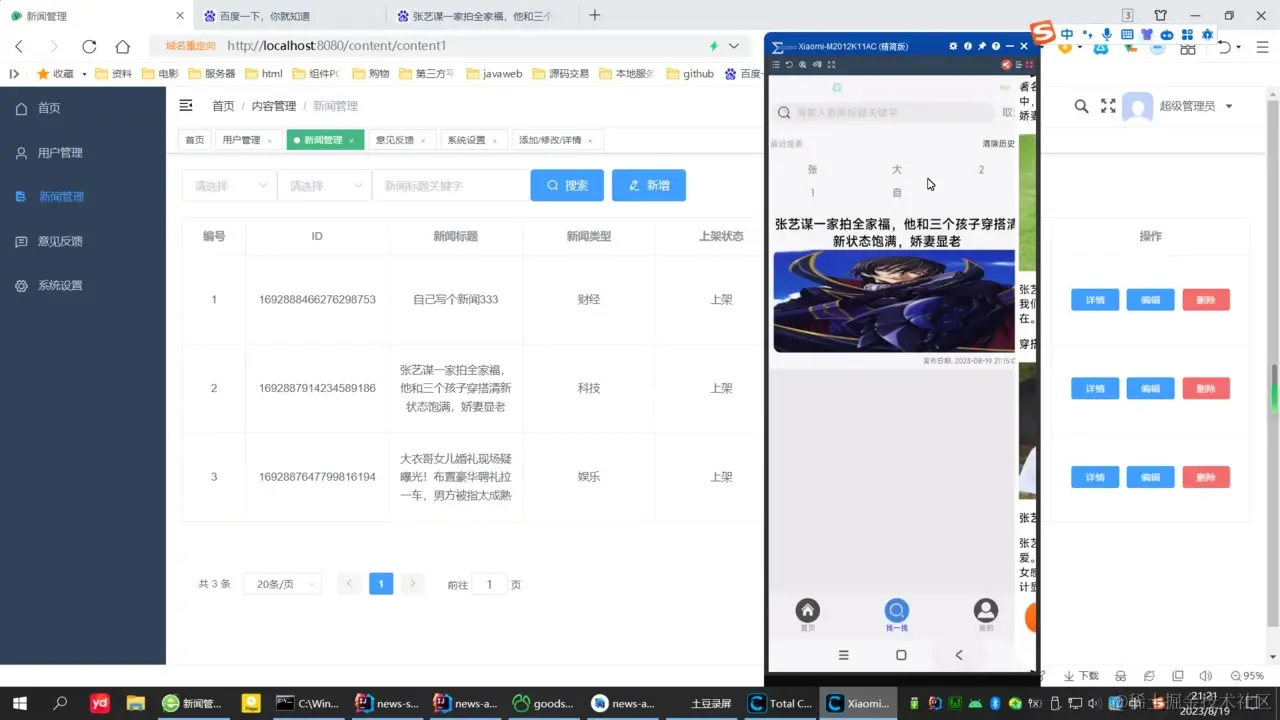The image size is (1280, 720).
Task: Tap the Android back arrow button
Action: [959, 655]
